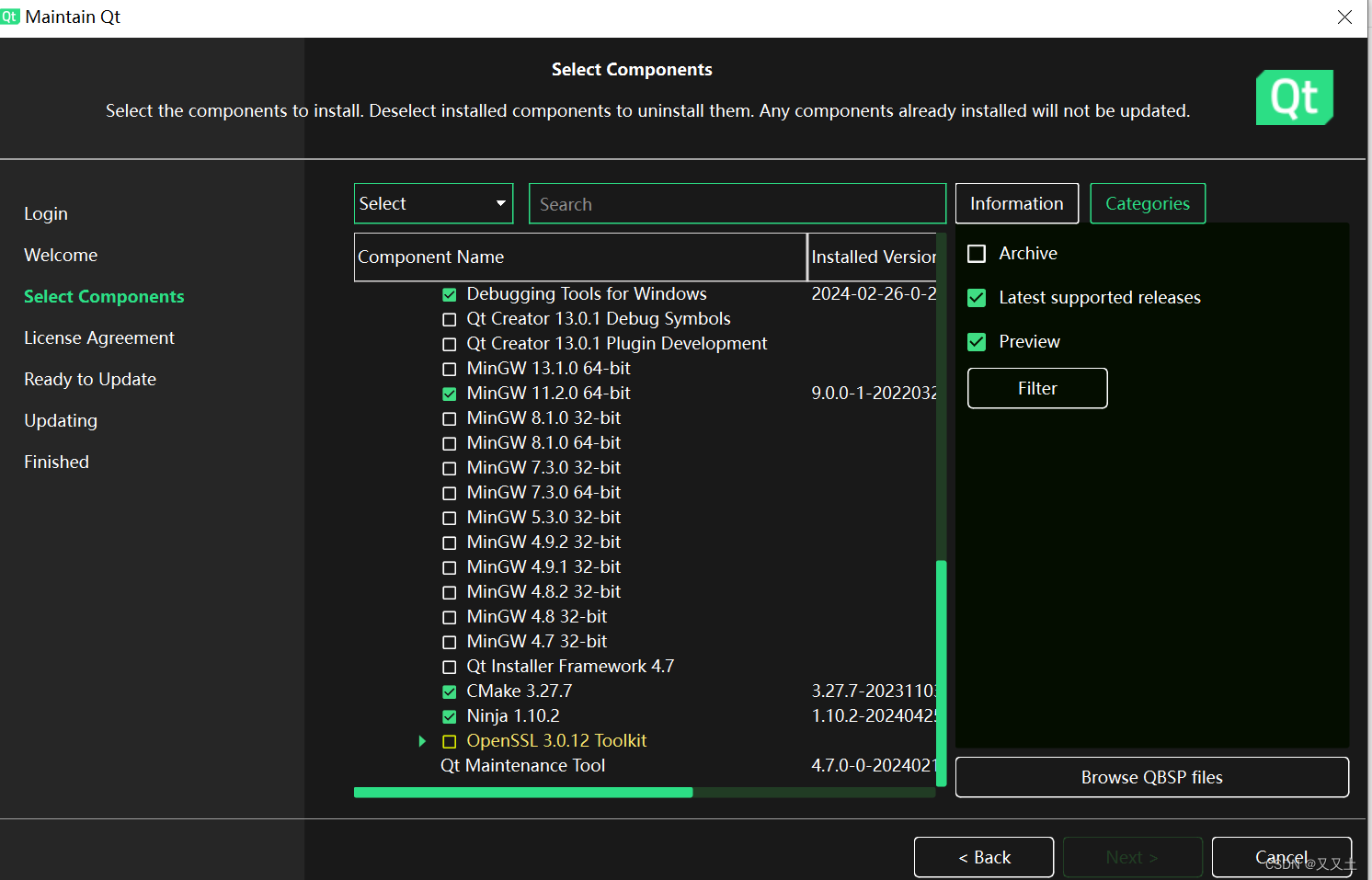
Task: Disable Latest supported releases checkbox
Action: [977, 298]
